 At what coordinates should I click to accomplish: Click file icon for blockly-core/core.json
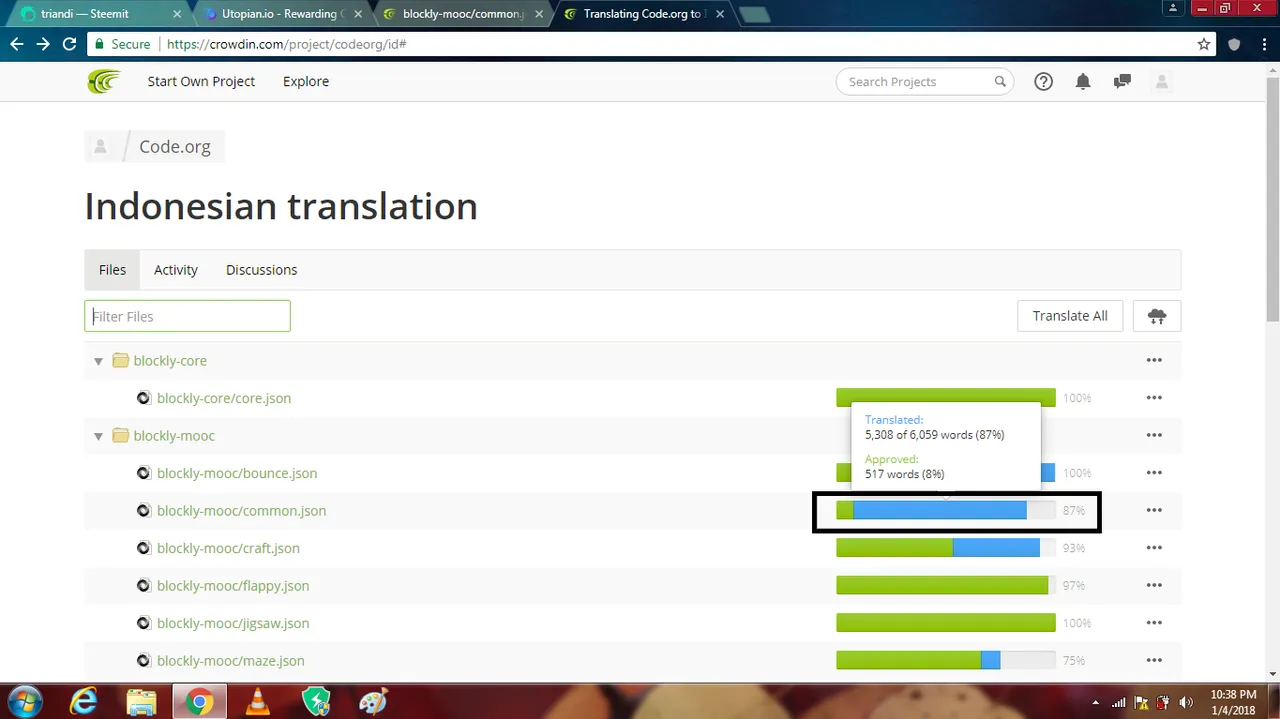pos(143,398)
